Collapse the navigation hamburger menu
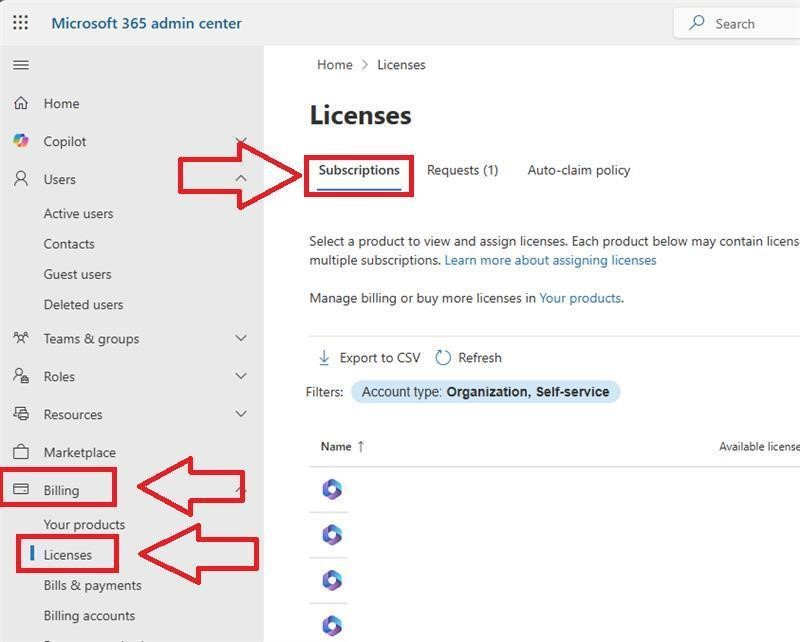The width and height of the screenshot is (800, 642). [21, 65]
